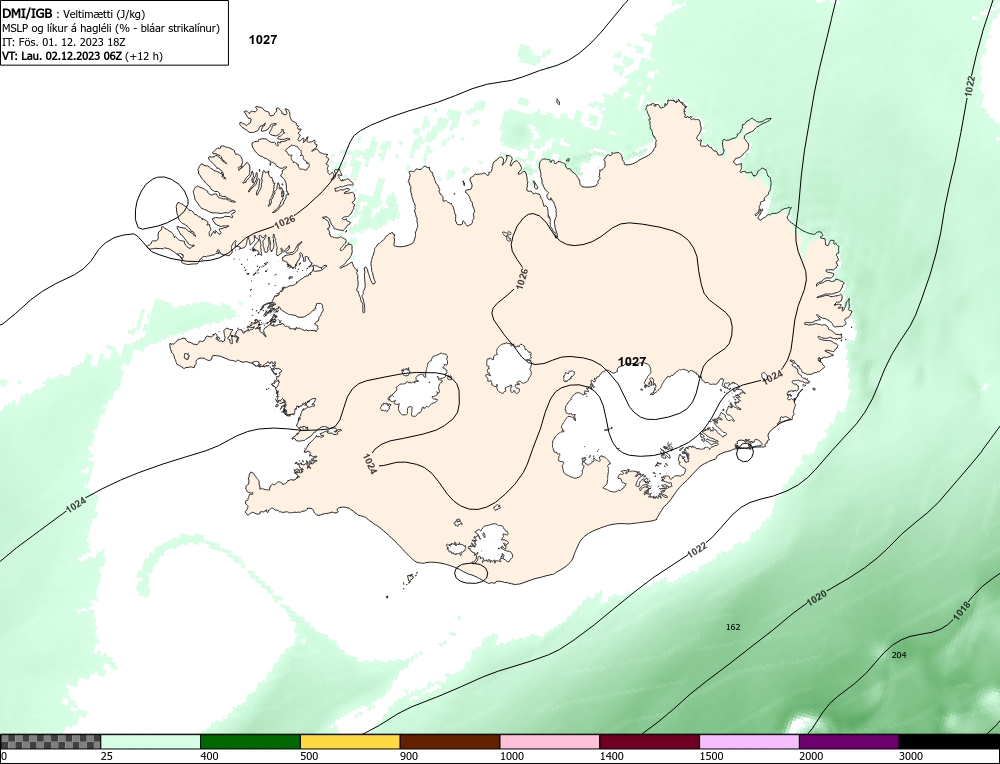1000x764 pixels.
Task: Select the 1026 isobar label over the Westfjords
Action: point(284,221)
